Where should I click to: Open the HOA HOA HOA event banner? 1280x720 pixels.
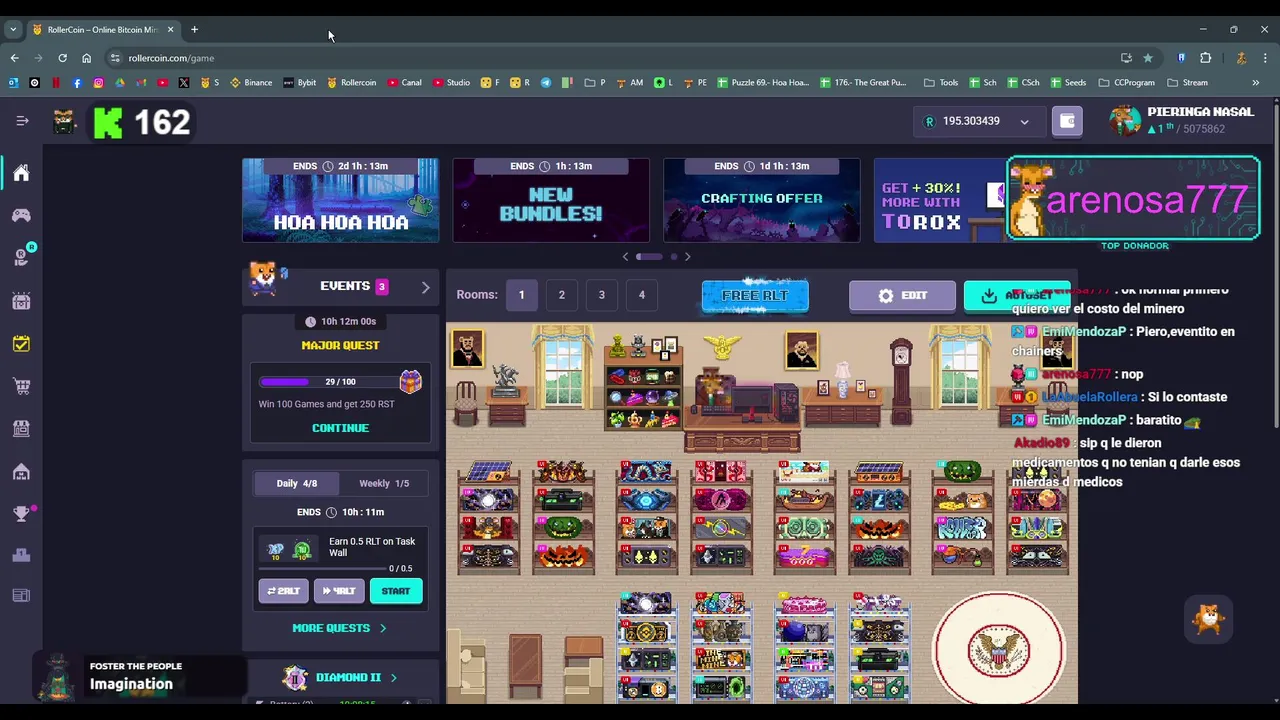(340, 200)
